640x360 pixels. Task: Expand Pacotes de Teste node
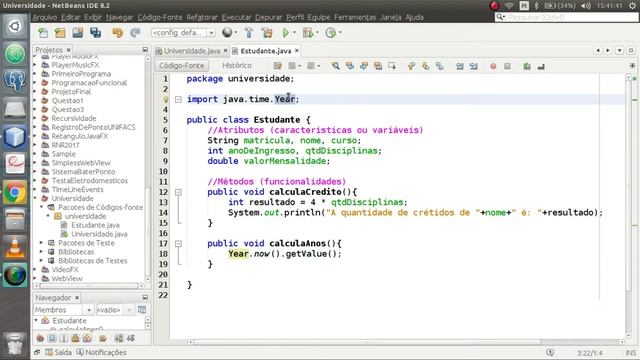pos(41,243)
